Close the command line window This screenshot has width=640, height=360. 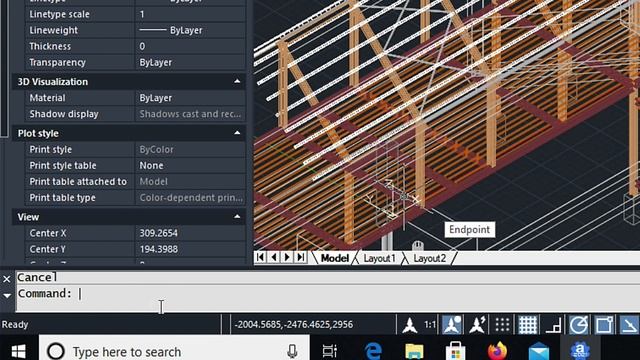7,279
